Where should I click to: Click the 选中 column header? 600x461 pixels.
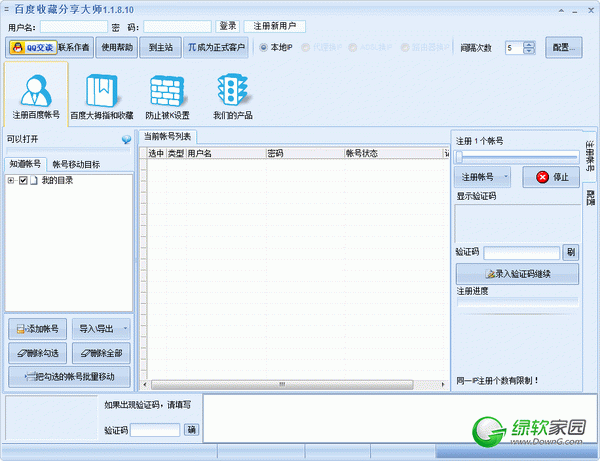pyautogui.click(x=156, y=153)
